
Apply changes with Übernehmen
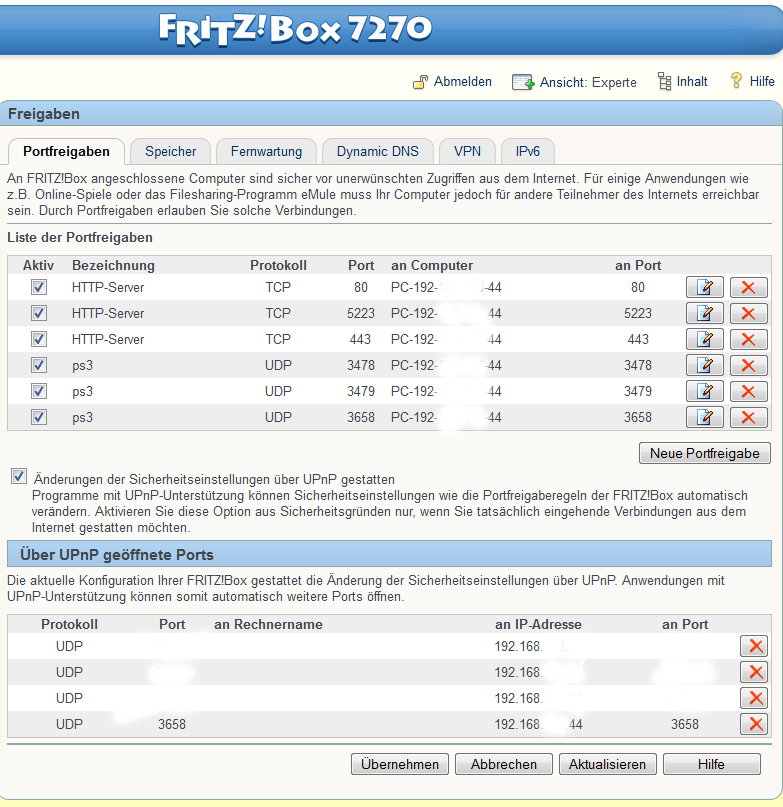pos(400,764)
